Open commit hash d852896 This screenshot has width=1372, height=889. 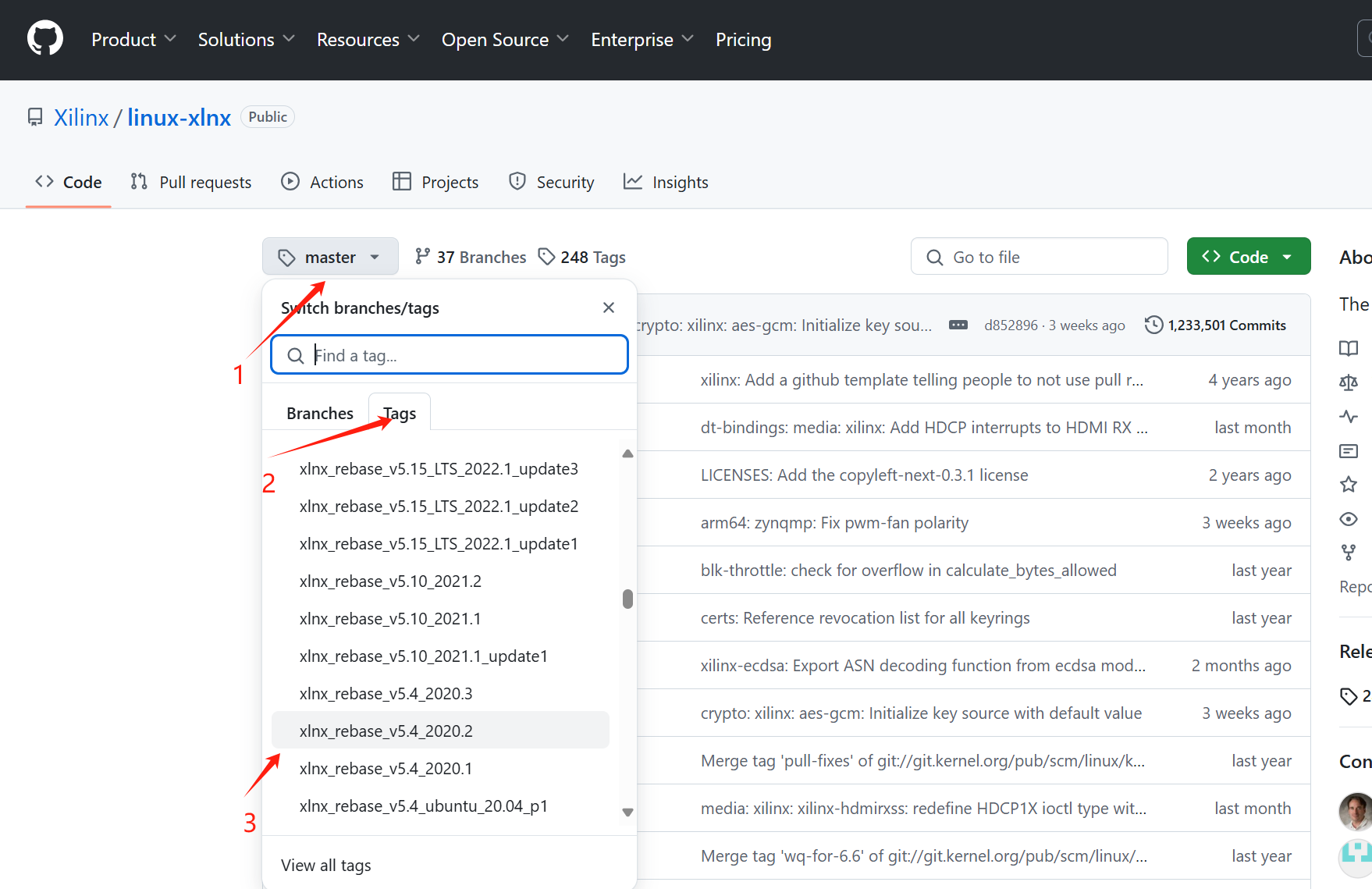1011,325
